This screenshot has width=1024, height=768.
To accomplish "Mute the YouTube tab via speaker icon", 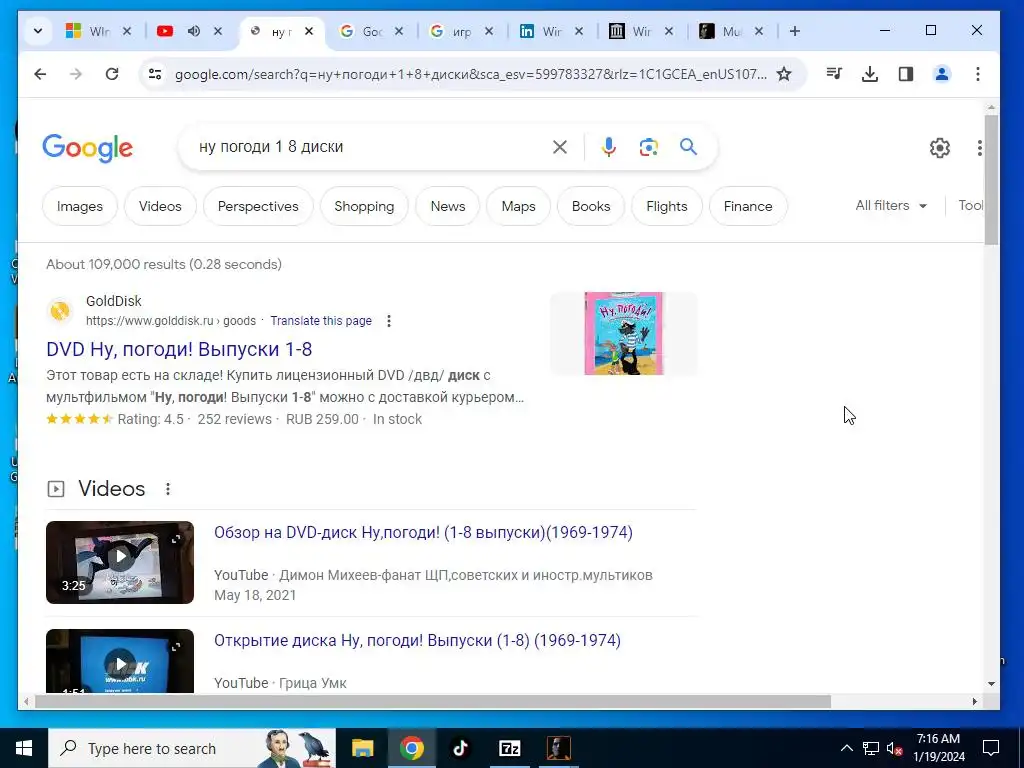I will point(193,31).
